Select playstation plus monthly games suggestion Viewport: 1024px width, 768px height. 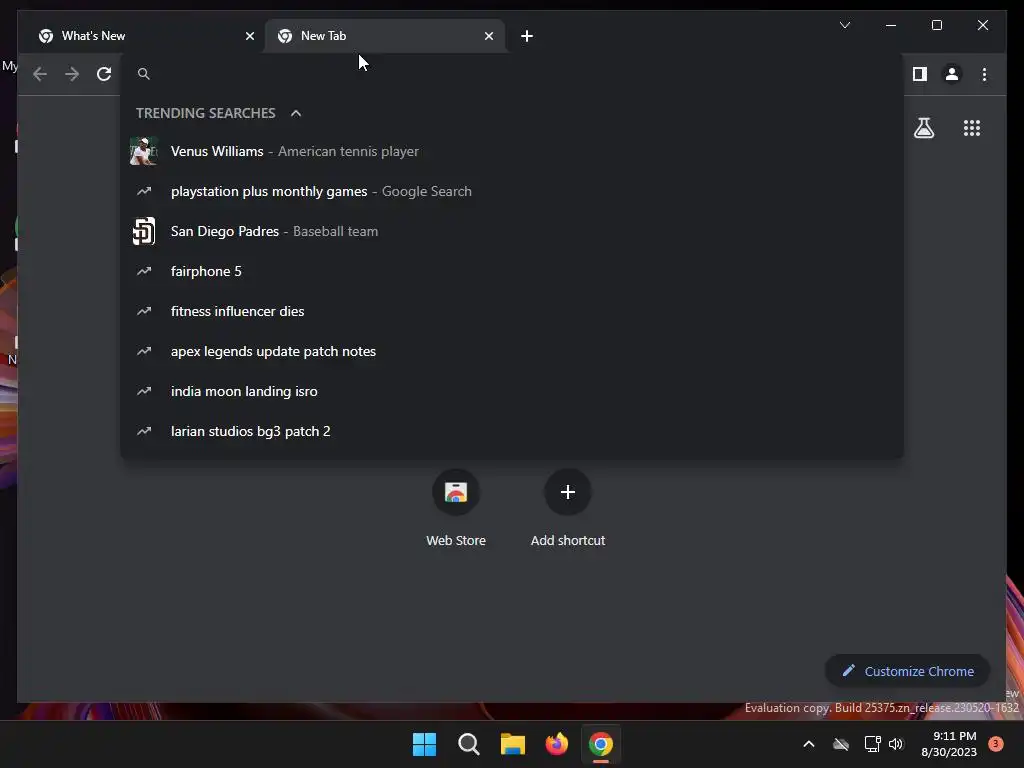pos(513,191)
